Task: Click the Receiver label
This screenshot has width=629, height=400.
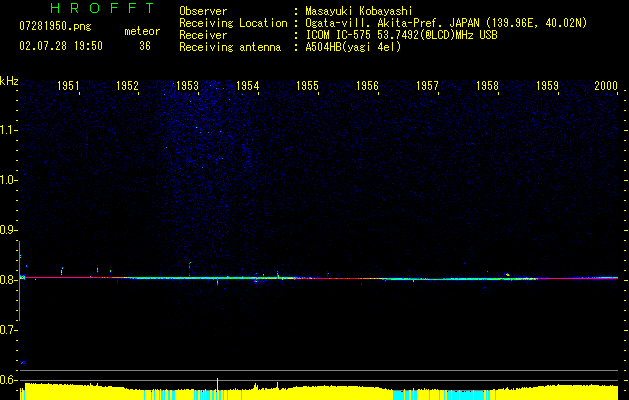Action: click(203, 35)
